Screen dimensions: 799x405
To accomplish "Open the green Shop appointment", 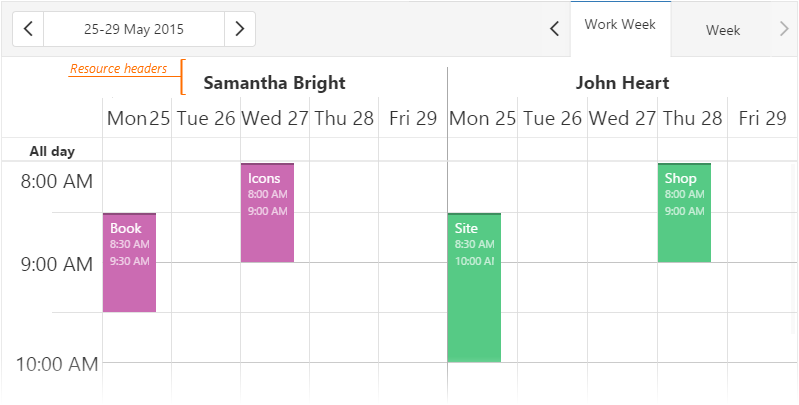I will point(684,213).
